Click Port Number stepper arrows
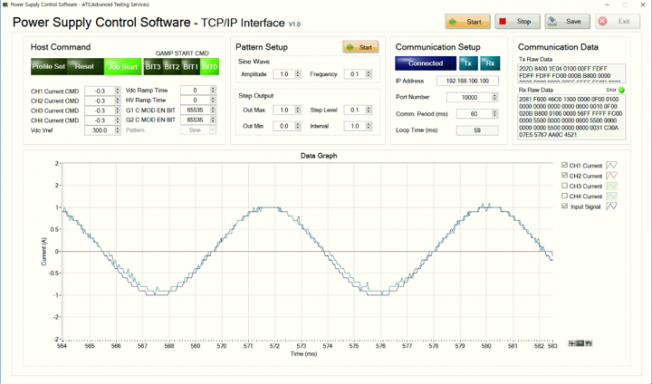 click(494, 97)
